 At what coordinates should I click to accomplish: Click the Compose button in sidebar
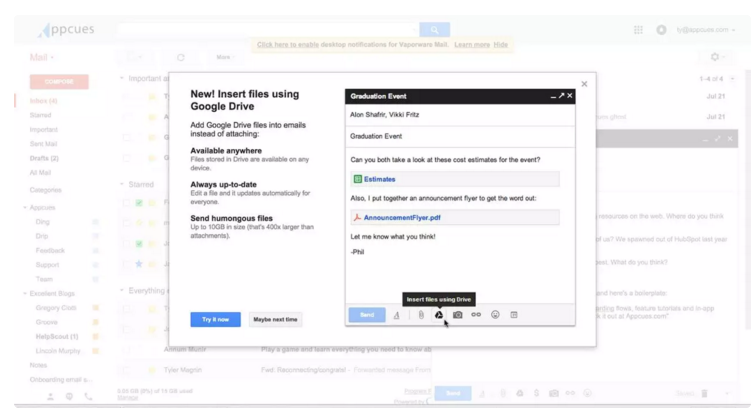tap(59, 81)
